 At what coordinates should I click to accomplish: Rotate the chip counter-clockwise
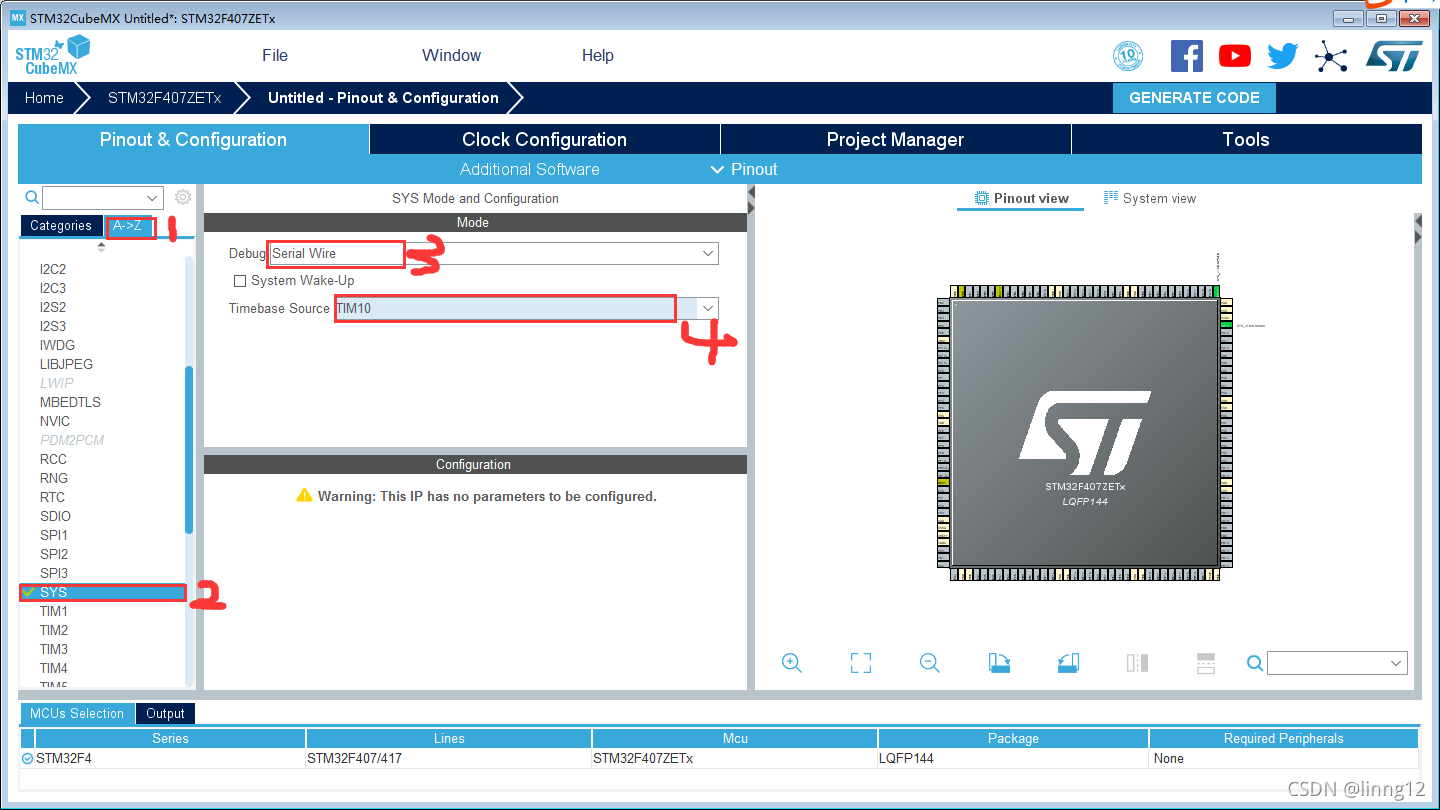click(x=1068, y=663)
